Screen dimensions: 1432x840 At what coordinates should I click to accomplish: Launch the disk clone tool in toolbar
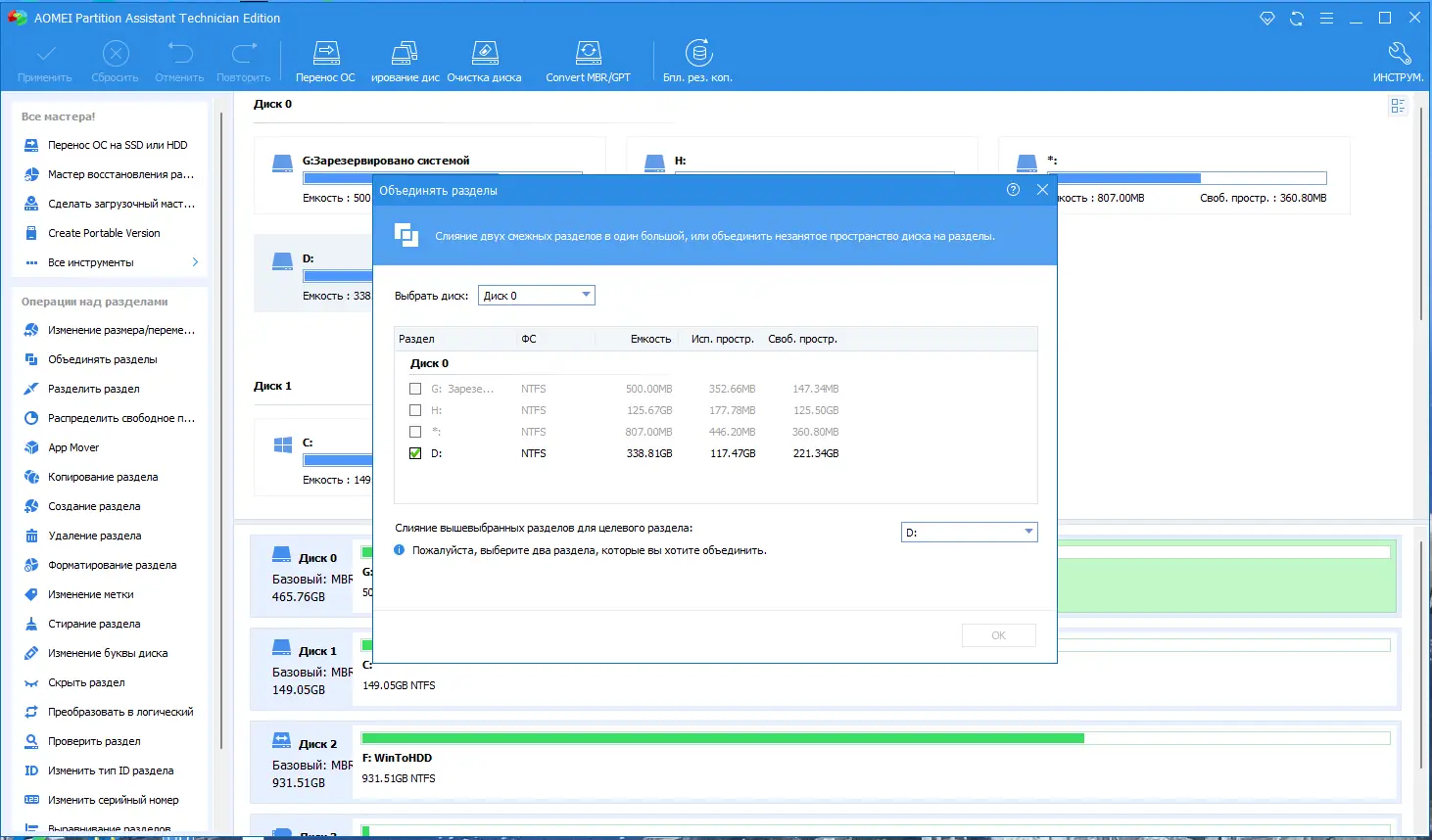tap(405, 62)
